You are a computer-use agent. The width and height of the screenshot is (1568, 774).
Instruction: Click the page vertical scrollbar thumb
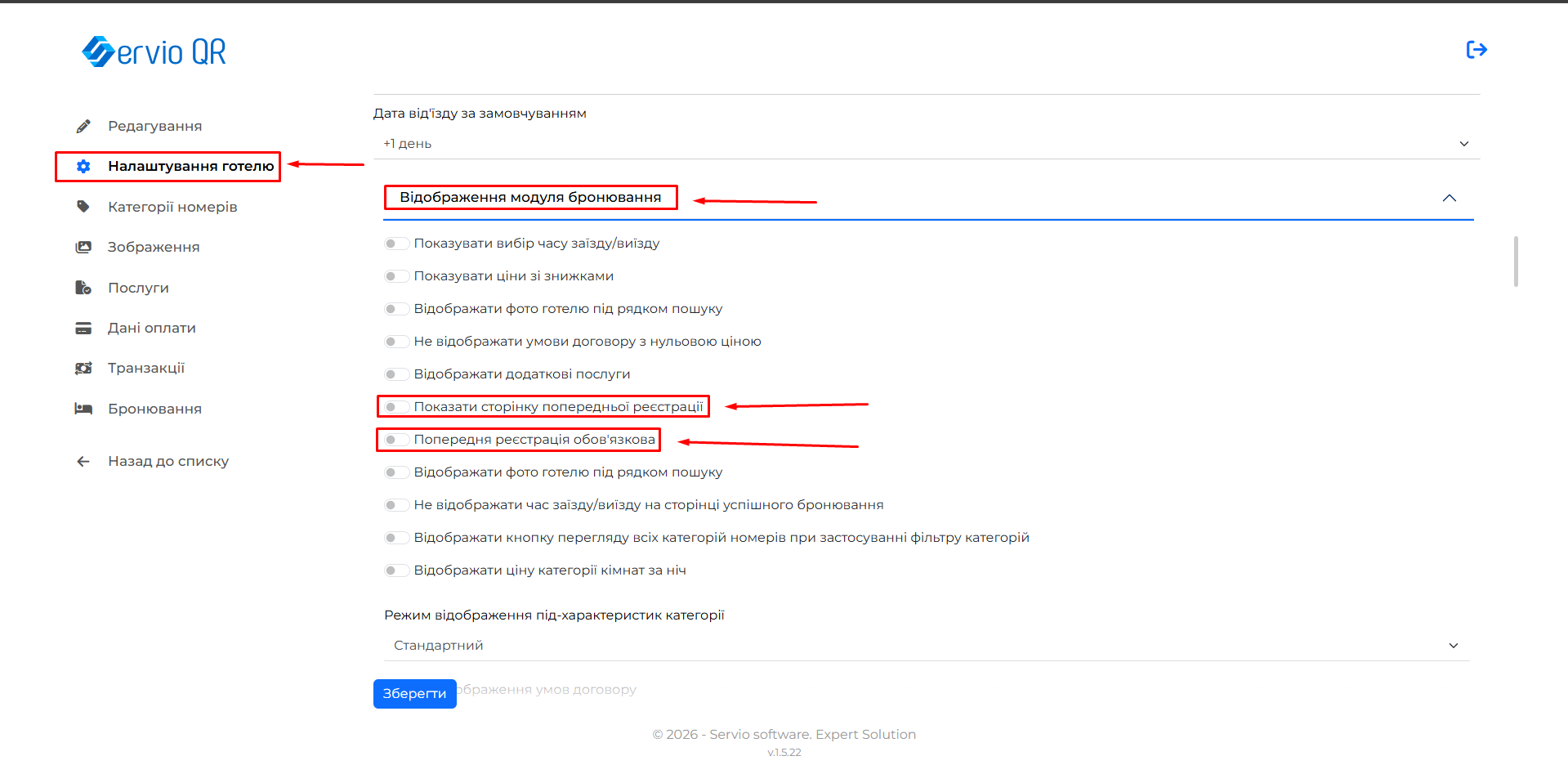1516,262
